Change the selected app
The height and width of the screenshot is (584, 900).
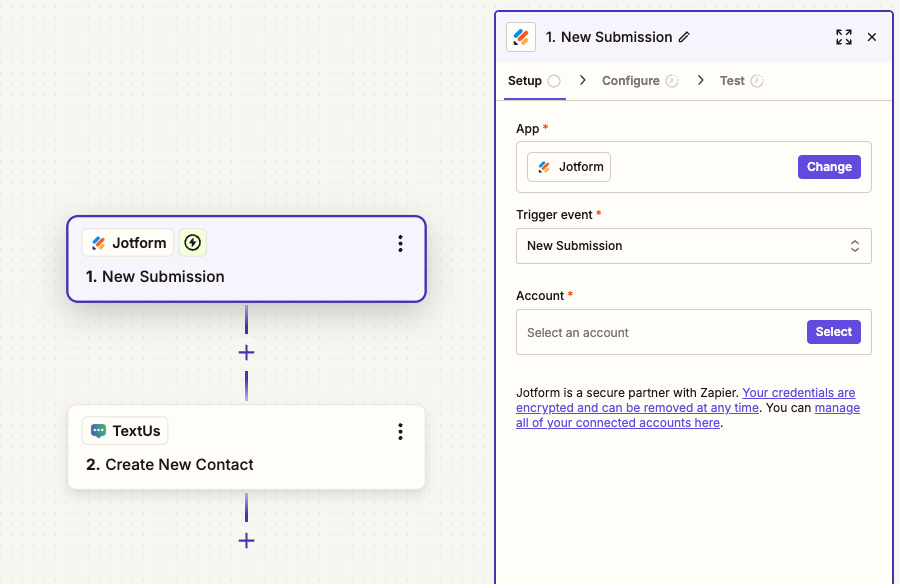click(829, 167)
